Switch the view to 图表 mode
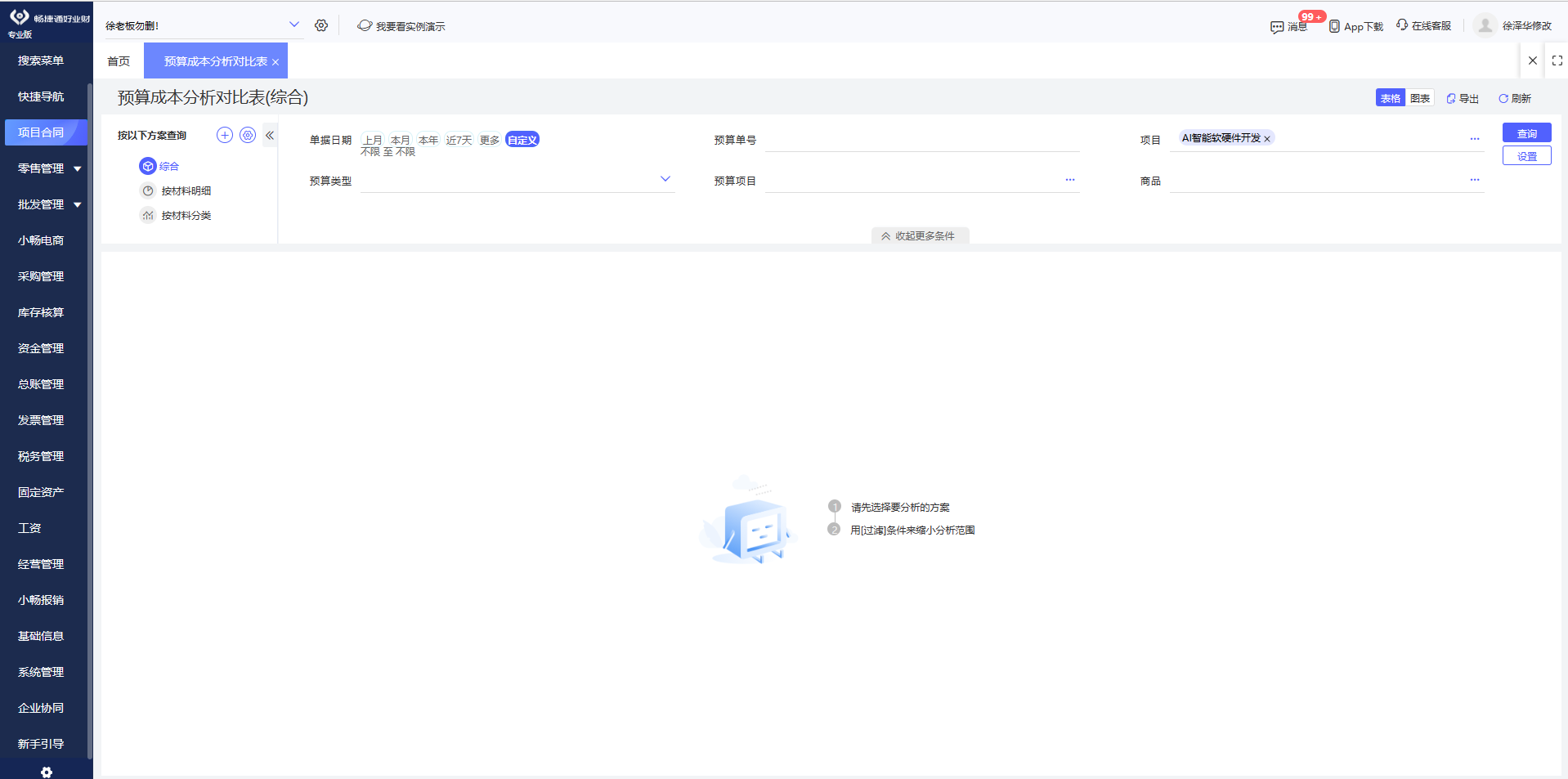 [1420, 97]
